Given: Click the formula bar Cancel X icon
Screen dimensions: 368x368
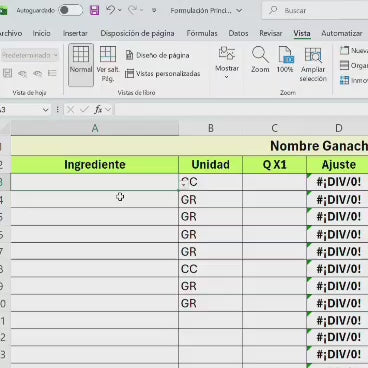Looking at the screenshot, I should [x=70, y=109].
